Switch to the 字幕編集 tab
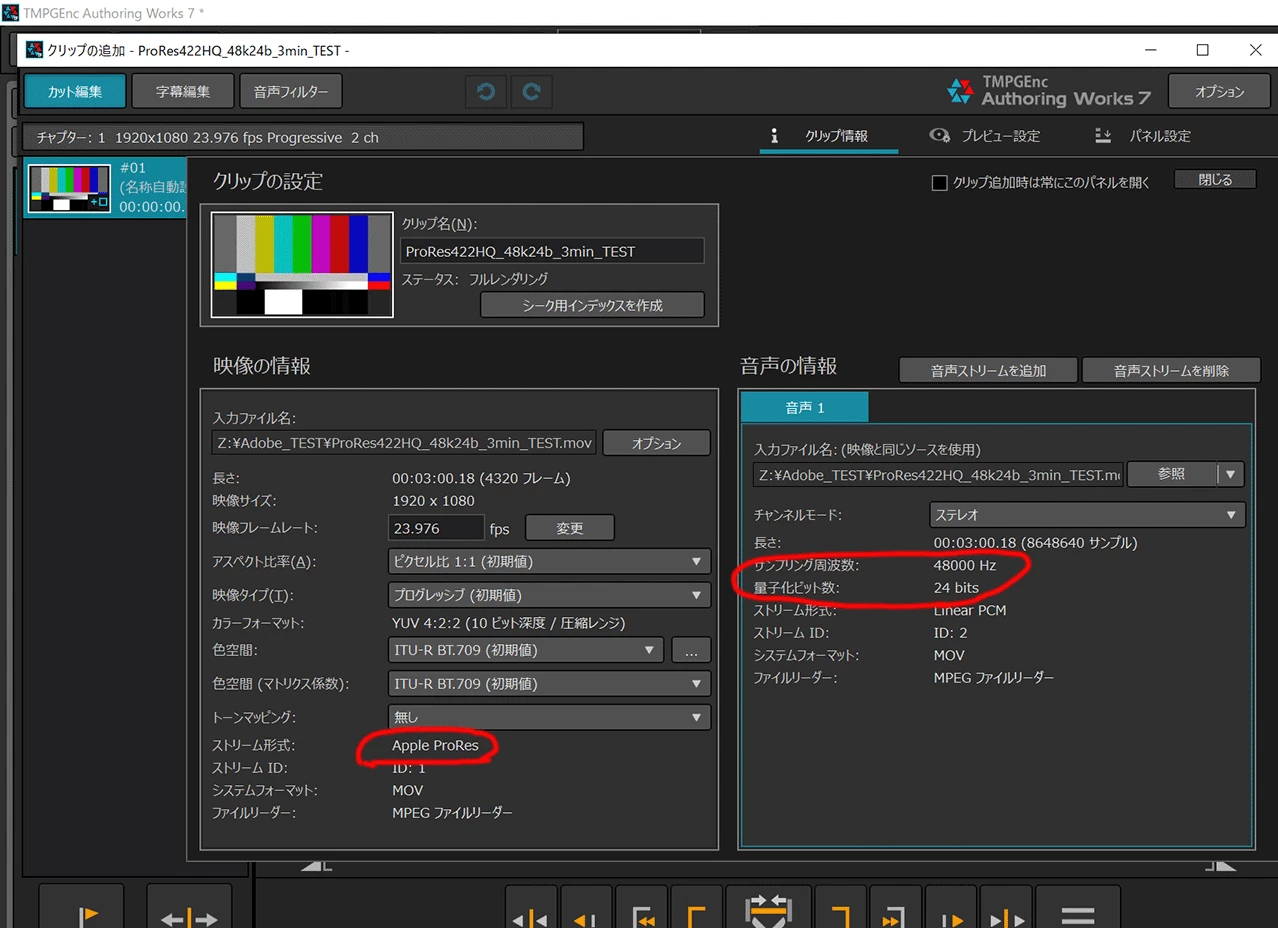 [x=183, y=91]
